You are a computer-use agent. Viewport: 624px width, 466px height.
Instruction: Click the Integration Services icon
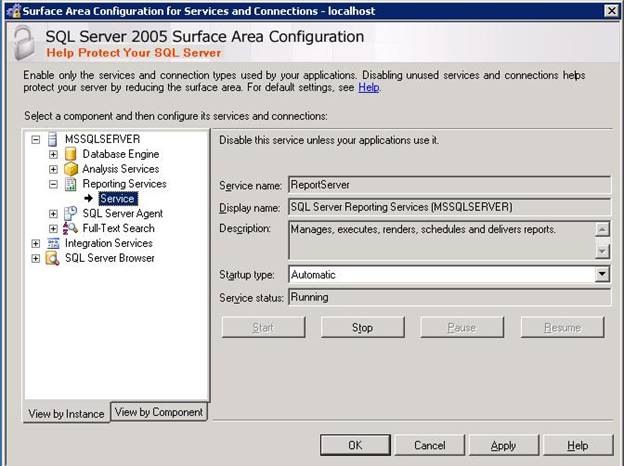tap(53, 243)
